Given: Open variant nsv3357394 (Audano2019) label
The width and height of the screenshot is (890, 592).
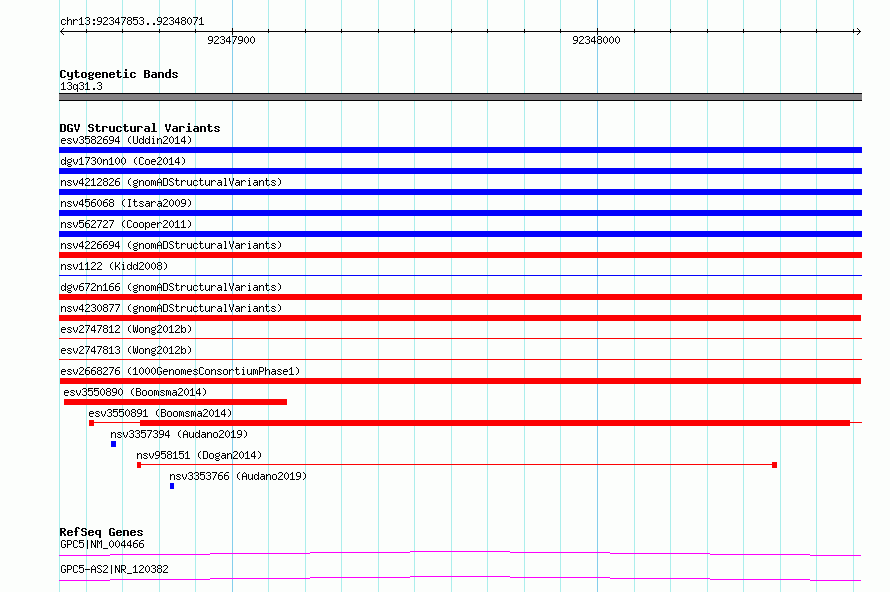Looking at the screenshot, I should click(x=179, y=434).
